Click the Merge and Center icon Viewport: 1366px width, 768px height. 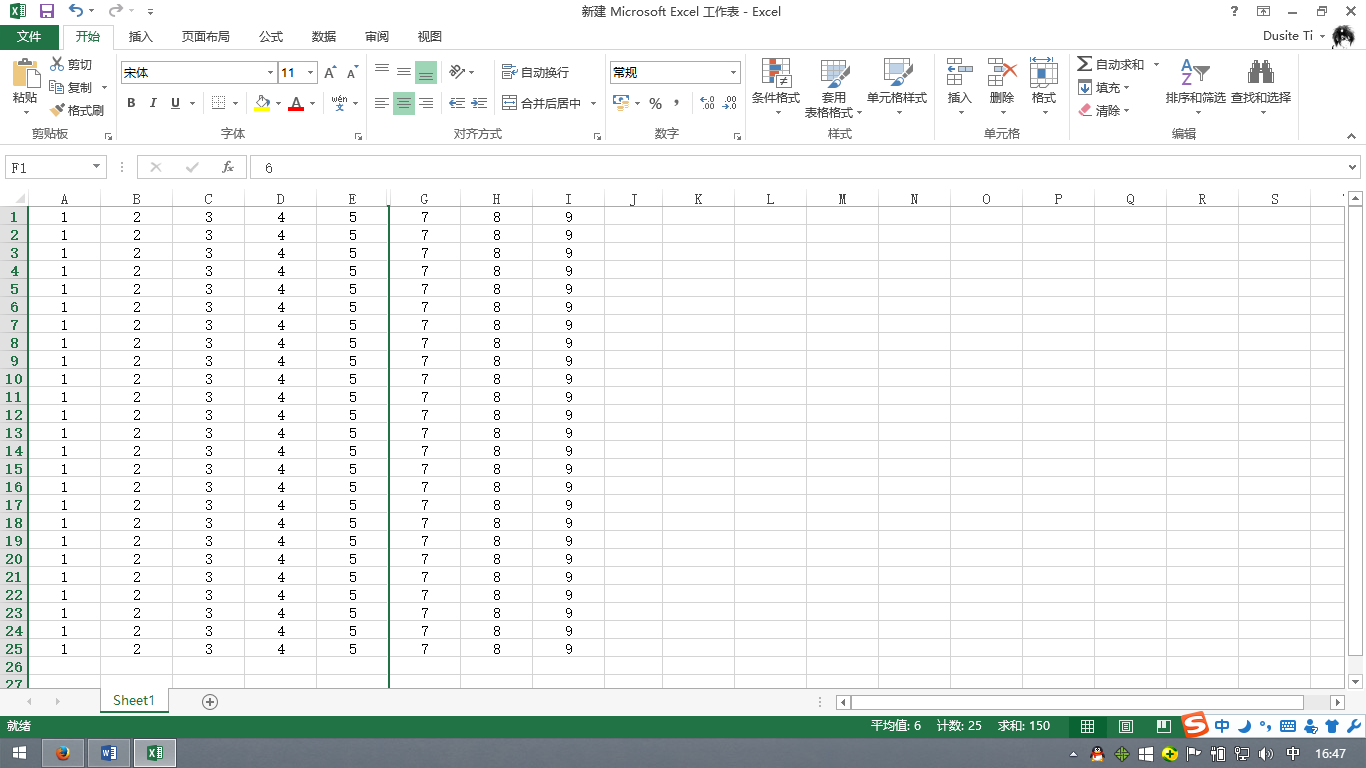pyautogui.click(x=510, y=103)
